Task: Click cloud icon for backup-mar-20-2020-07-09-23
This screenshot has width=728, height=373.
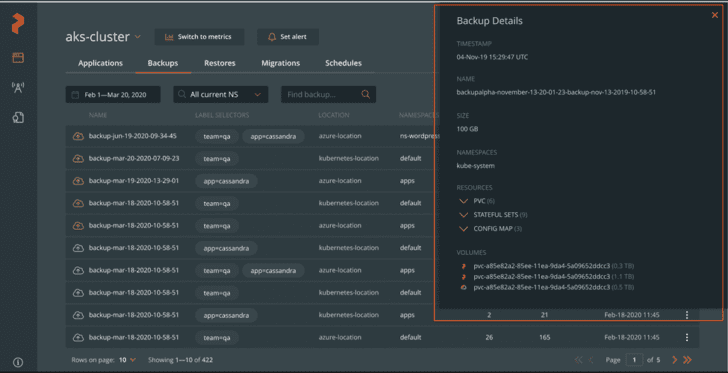Action: tap(78, 158)
